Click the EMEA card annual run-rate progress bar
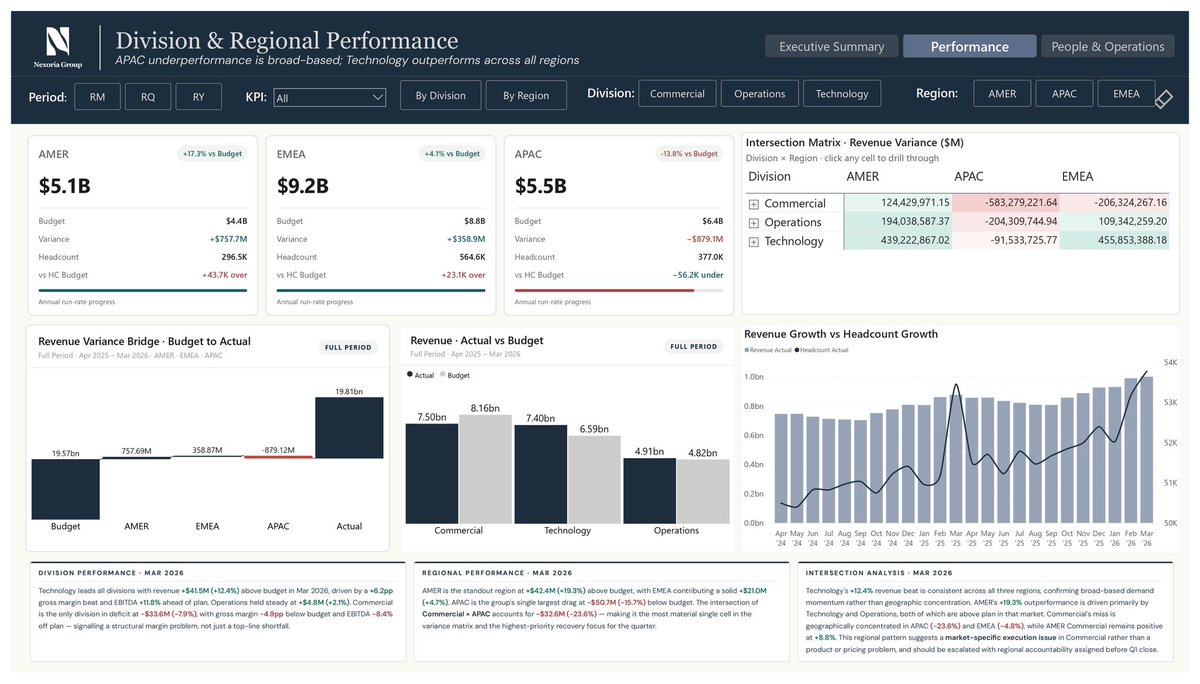The image size is (1200, 684). (x=381, y=291)
